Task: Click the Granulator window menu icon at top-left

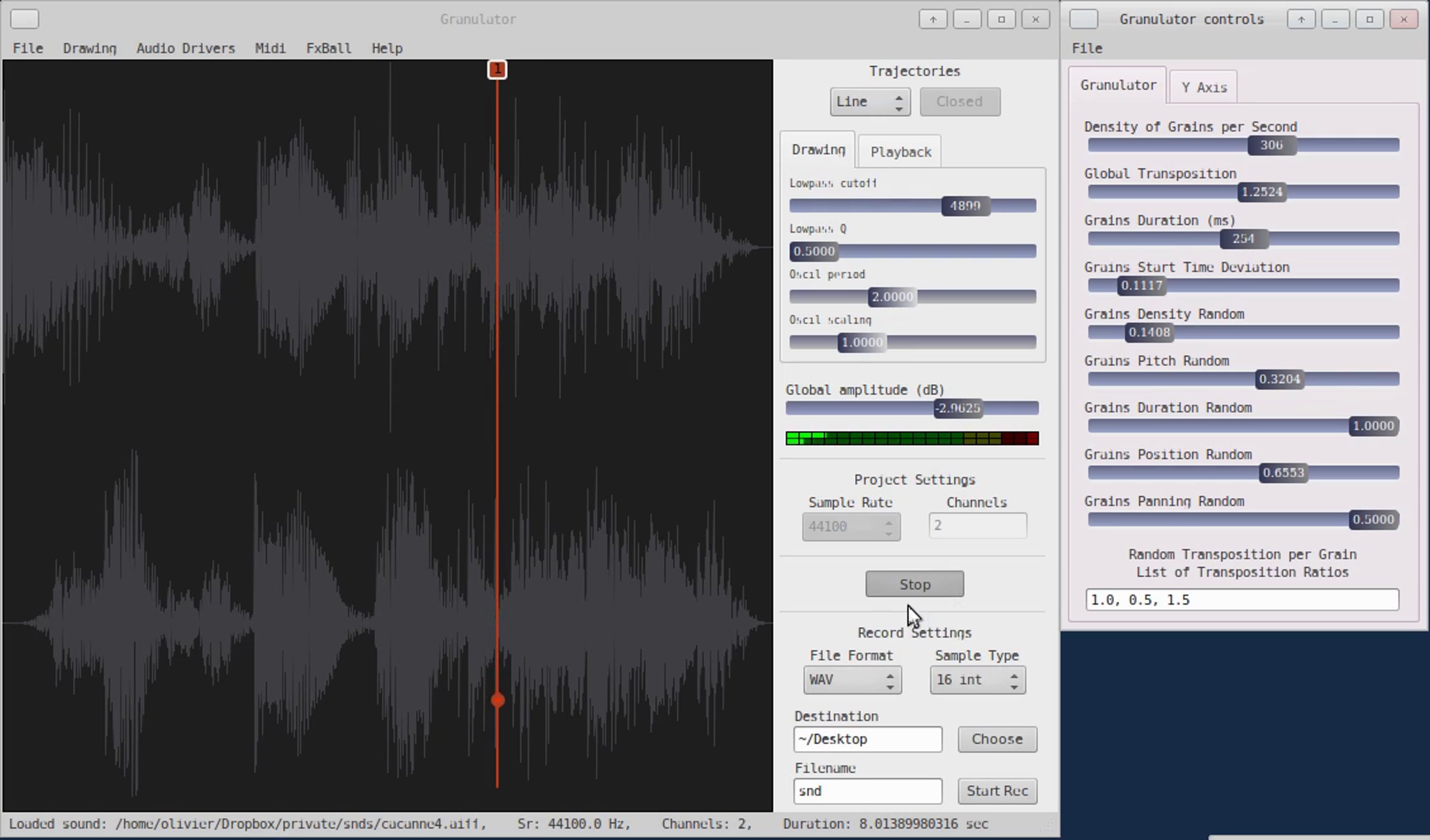Action: point(24,19)
